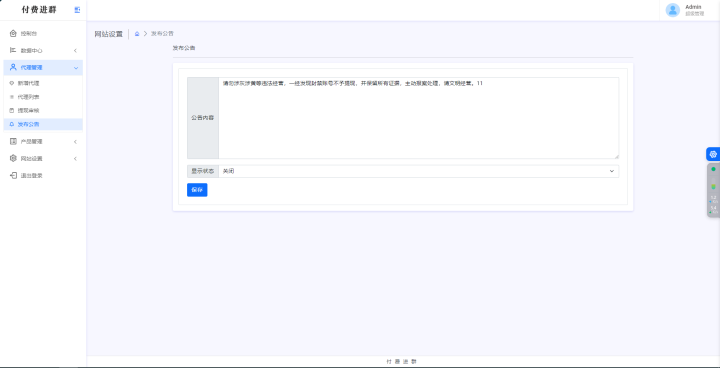Open the 控制台 dashboard icon

click(13, 33)
